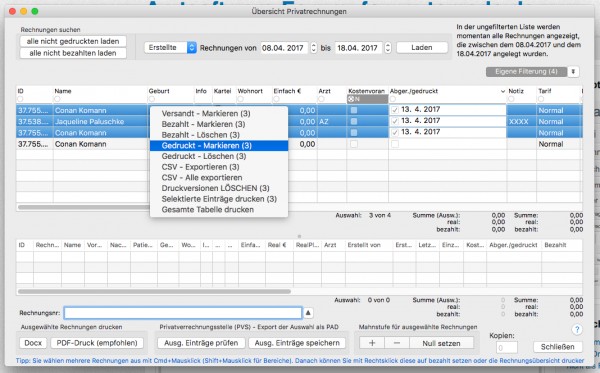Select 'Versandt - Markieren (3)' menu entry

(219, 114)
